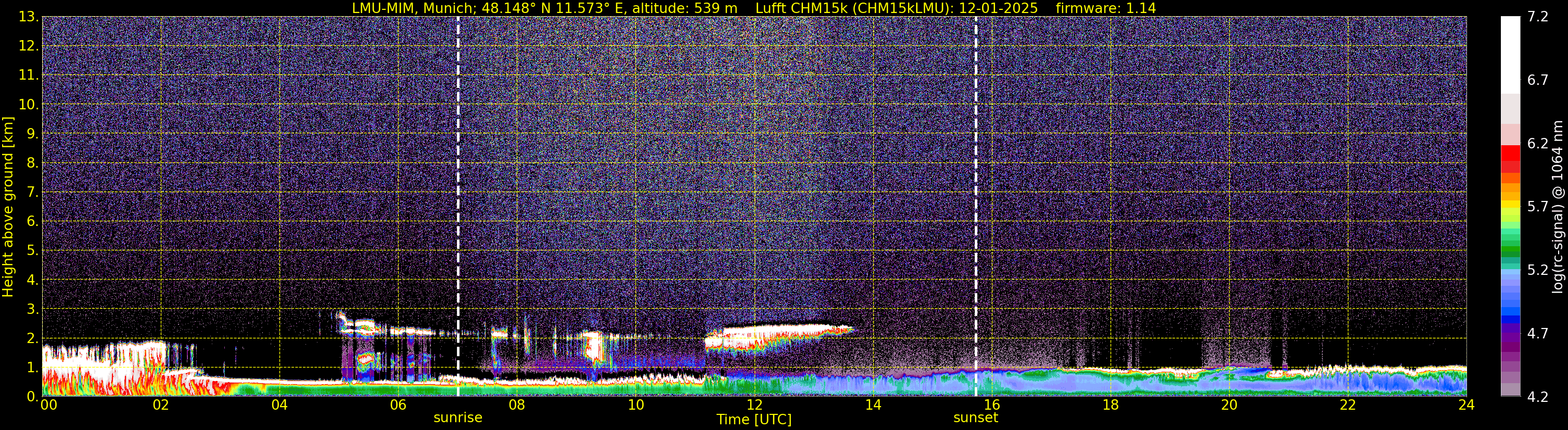
Task: Click the height tick label '11.'
Action: tap(28, 75)
